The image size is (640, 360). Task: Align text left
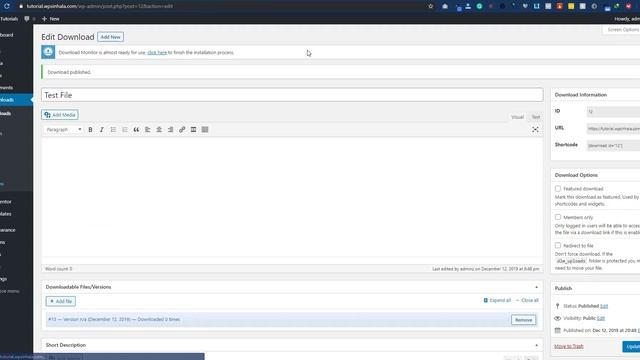(x=147, y=129)
